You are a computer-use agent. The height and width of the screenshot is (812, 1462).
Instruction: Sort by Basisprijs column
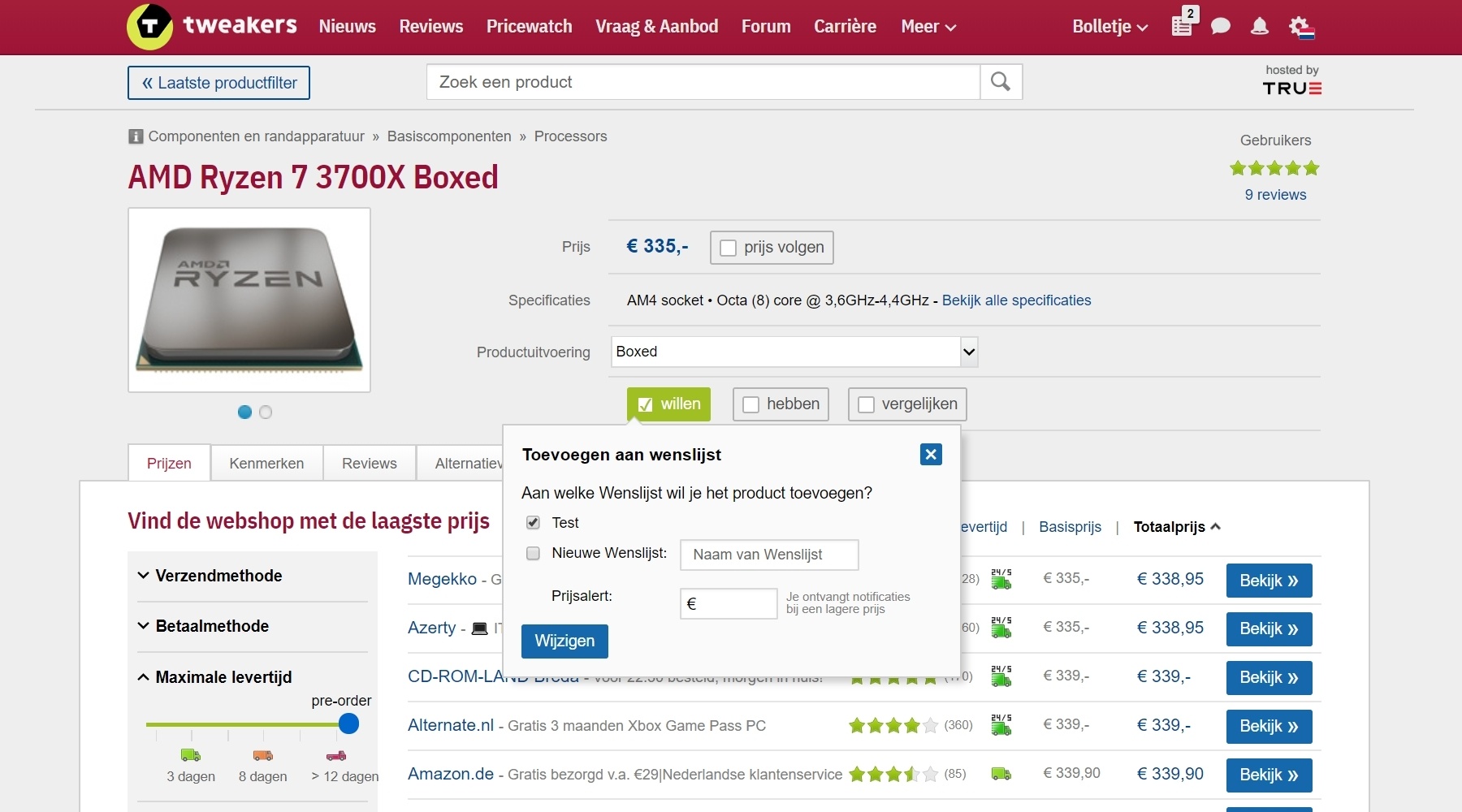1070,527
